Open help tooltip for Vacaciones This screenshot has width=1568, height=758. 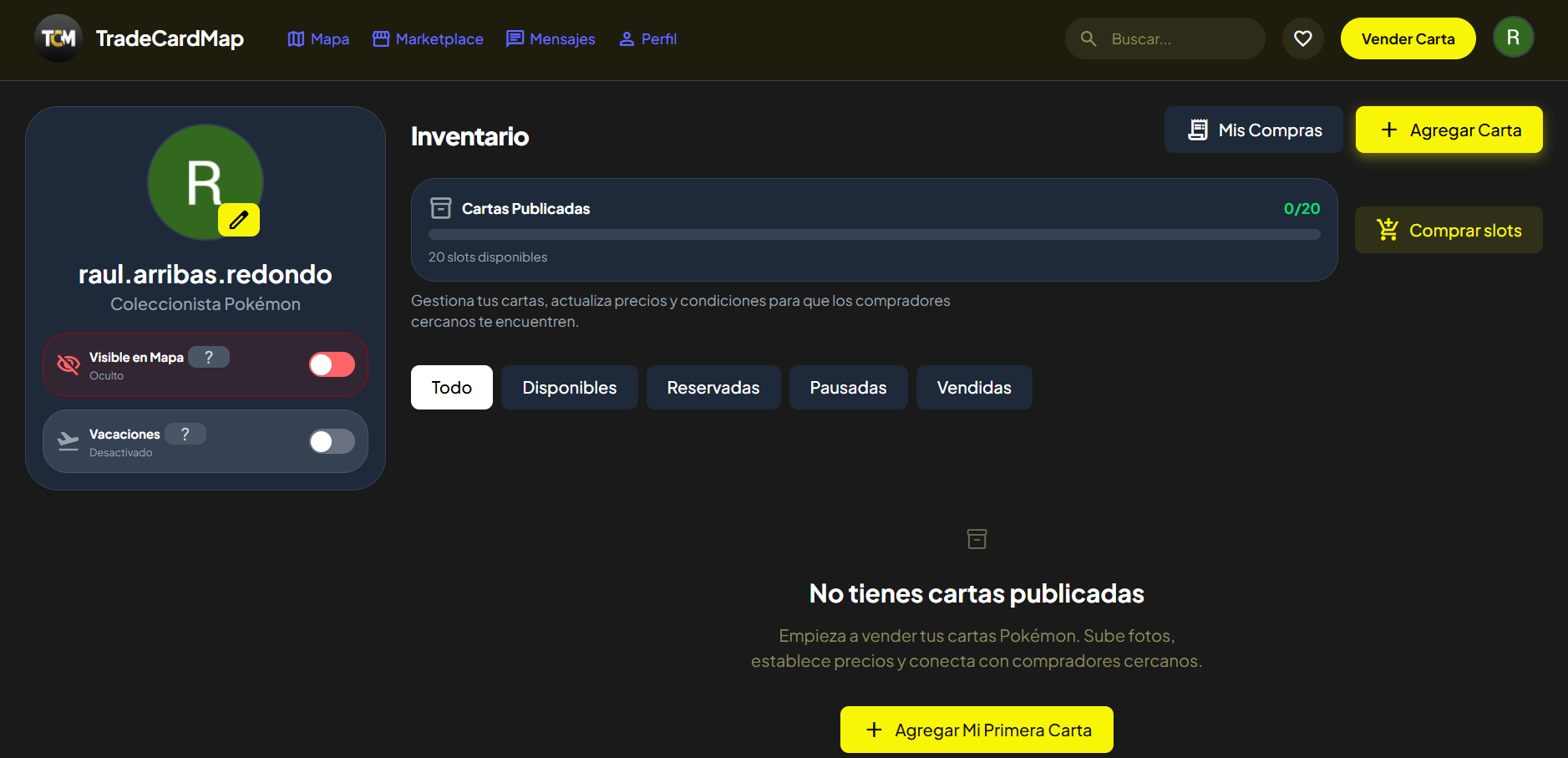click(185, 434)
